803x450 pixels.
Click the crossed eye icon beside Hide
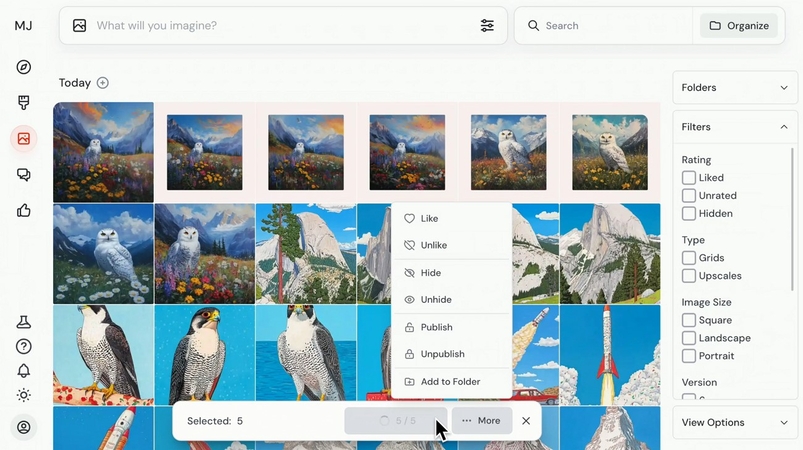pos(409,273)
